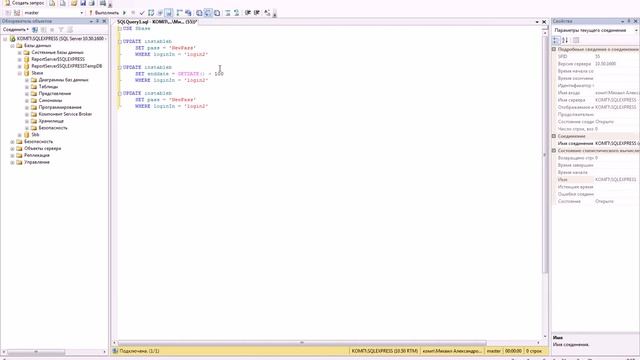640x360 pixels.
Task: Click the editor horizontal scrollbar
Action: tap(302, 343)
